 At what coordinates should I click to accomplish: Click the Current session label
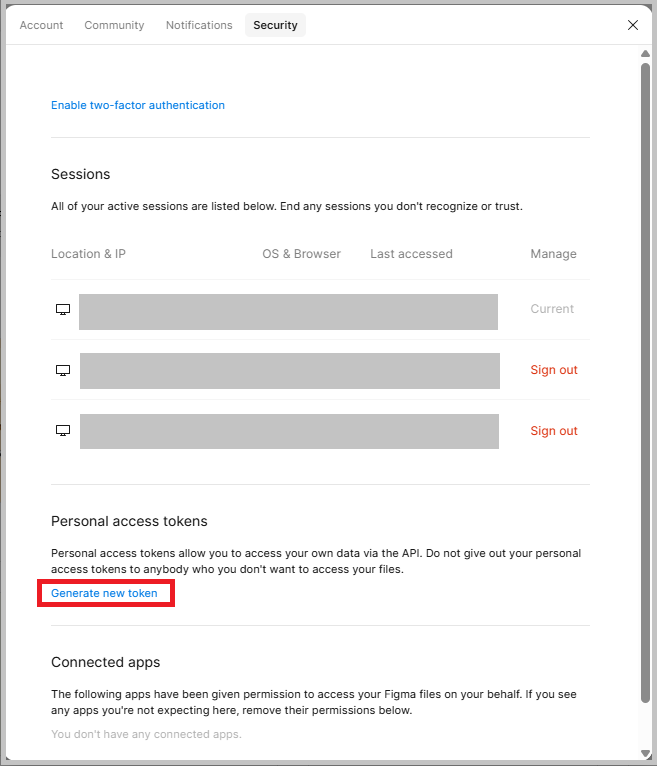(552, 309)
